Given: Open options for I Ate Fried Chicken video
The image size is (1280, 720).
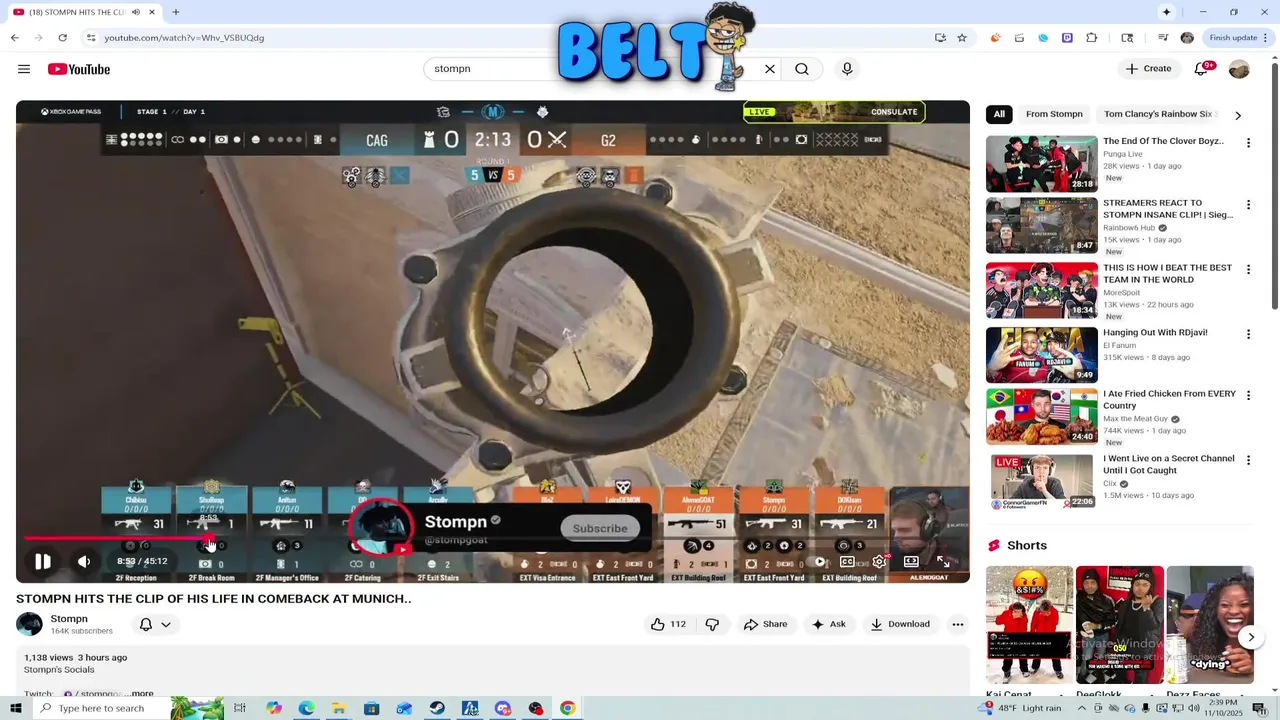Looking at the screenshot, I should (x=1248, y=396).
